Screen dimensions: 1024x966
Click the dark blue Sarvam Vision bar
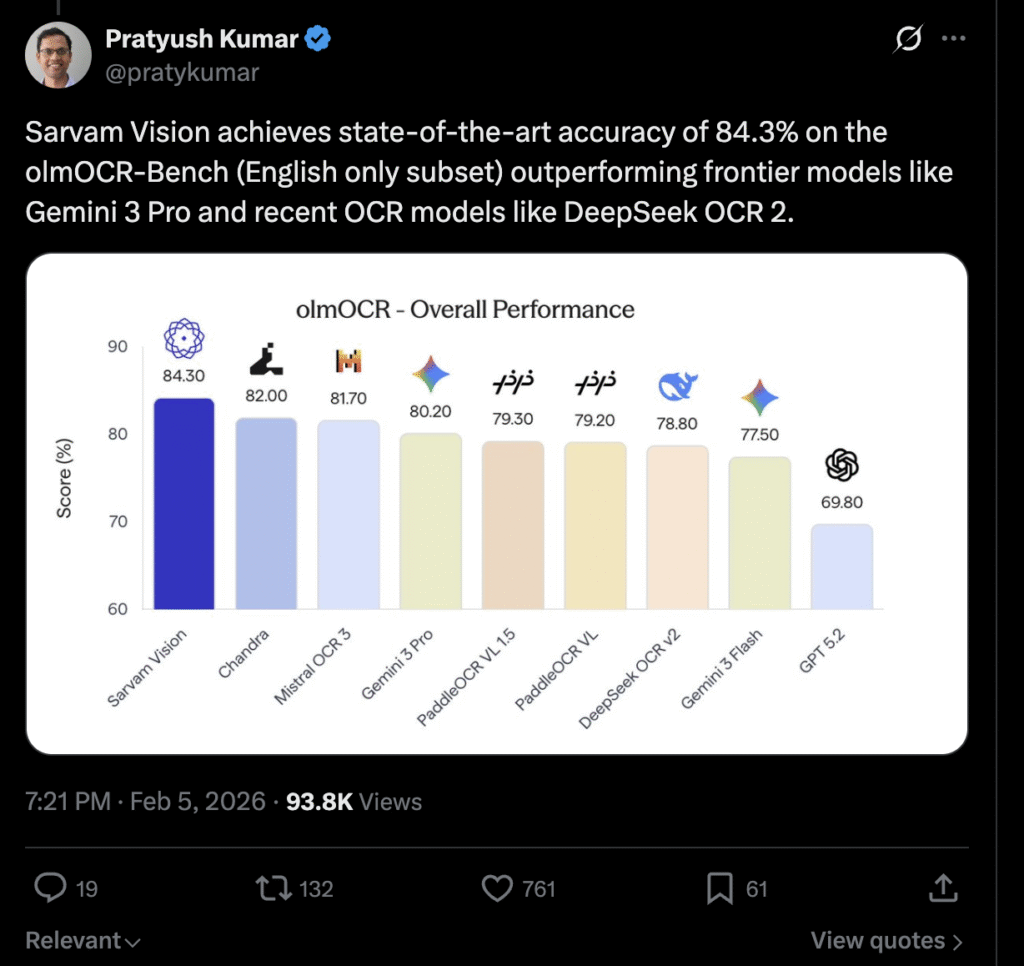(x=183, y=504)
